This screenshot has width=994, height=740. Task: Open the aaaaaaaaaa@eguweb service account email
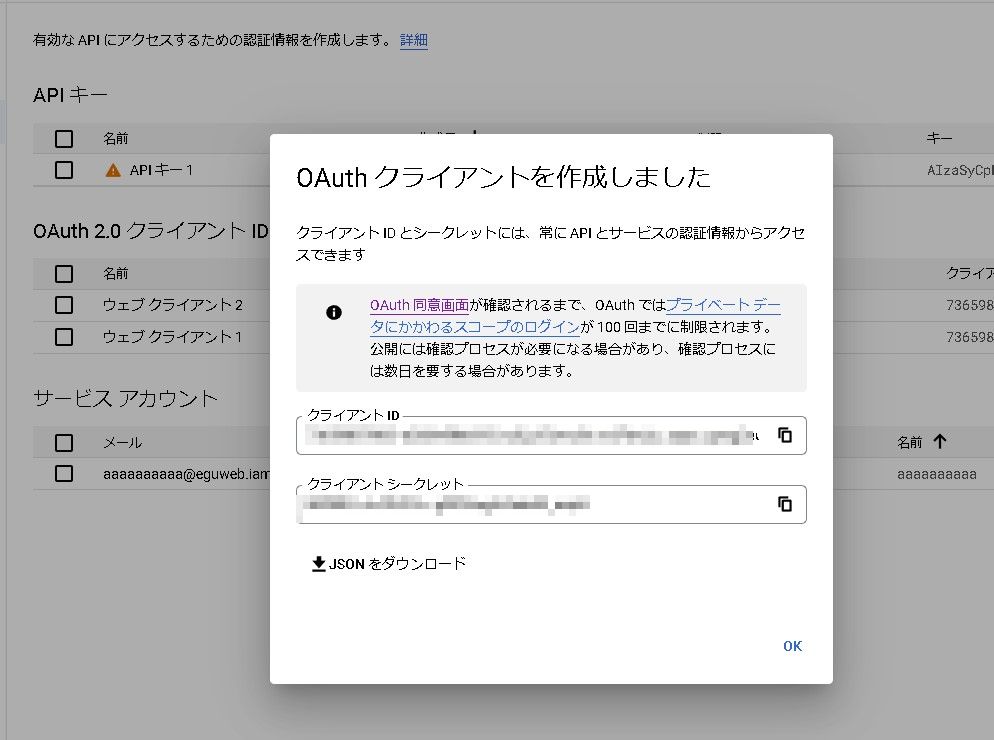click(x=180, y=474)
